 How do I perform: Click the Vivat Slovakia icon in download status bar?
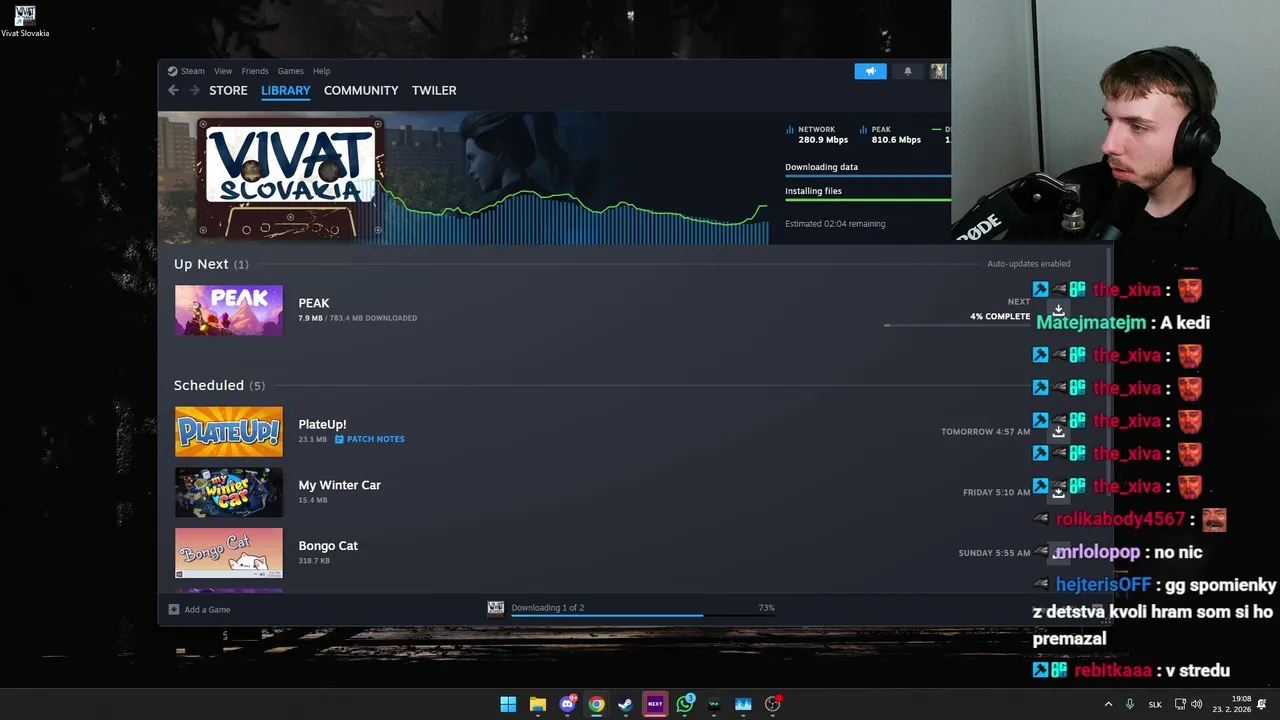coord(495,608)
